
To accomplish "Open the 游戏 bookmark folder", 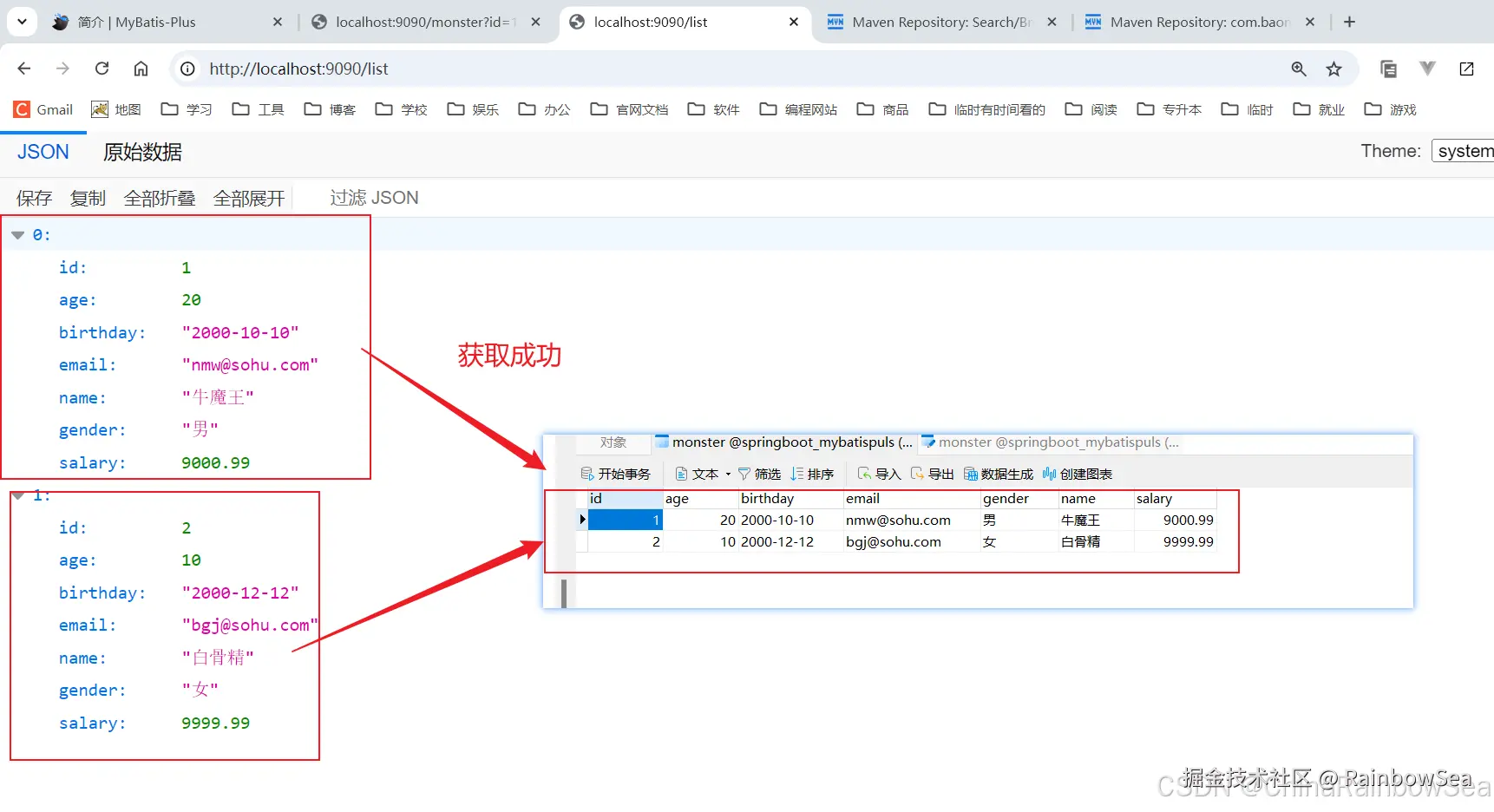I will coord(1391,109).
